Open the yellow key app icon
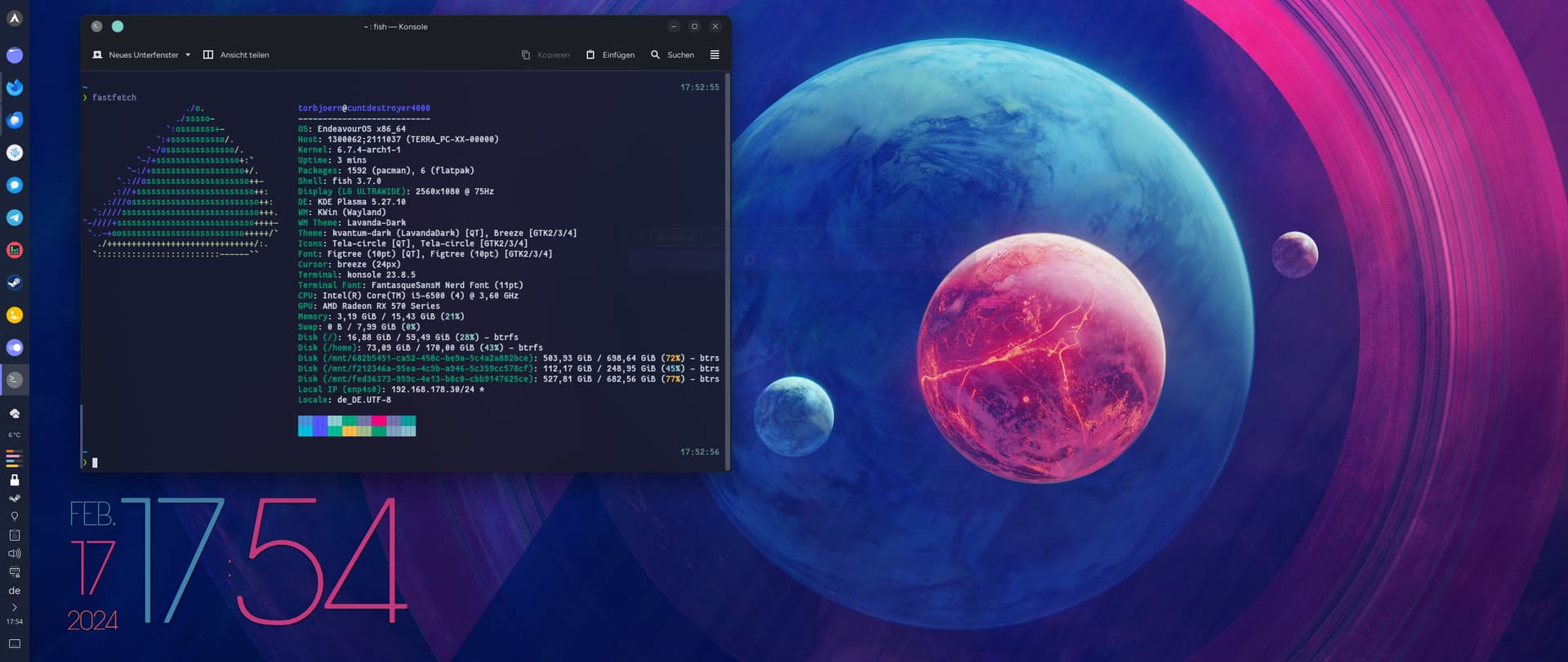 (x=15, y=315)
